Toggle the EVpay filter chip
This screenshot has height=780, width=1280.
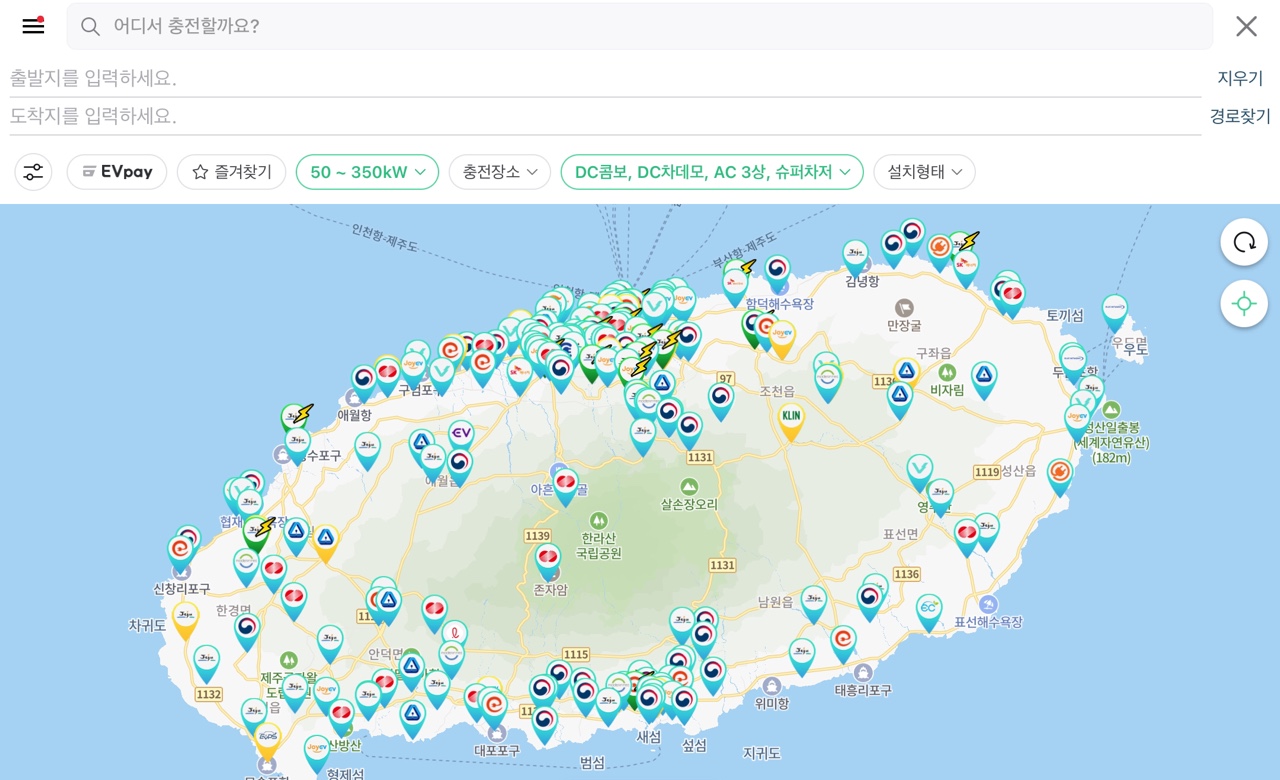coord(117,172)
